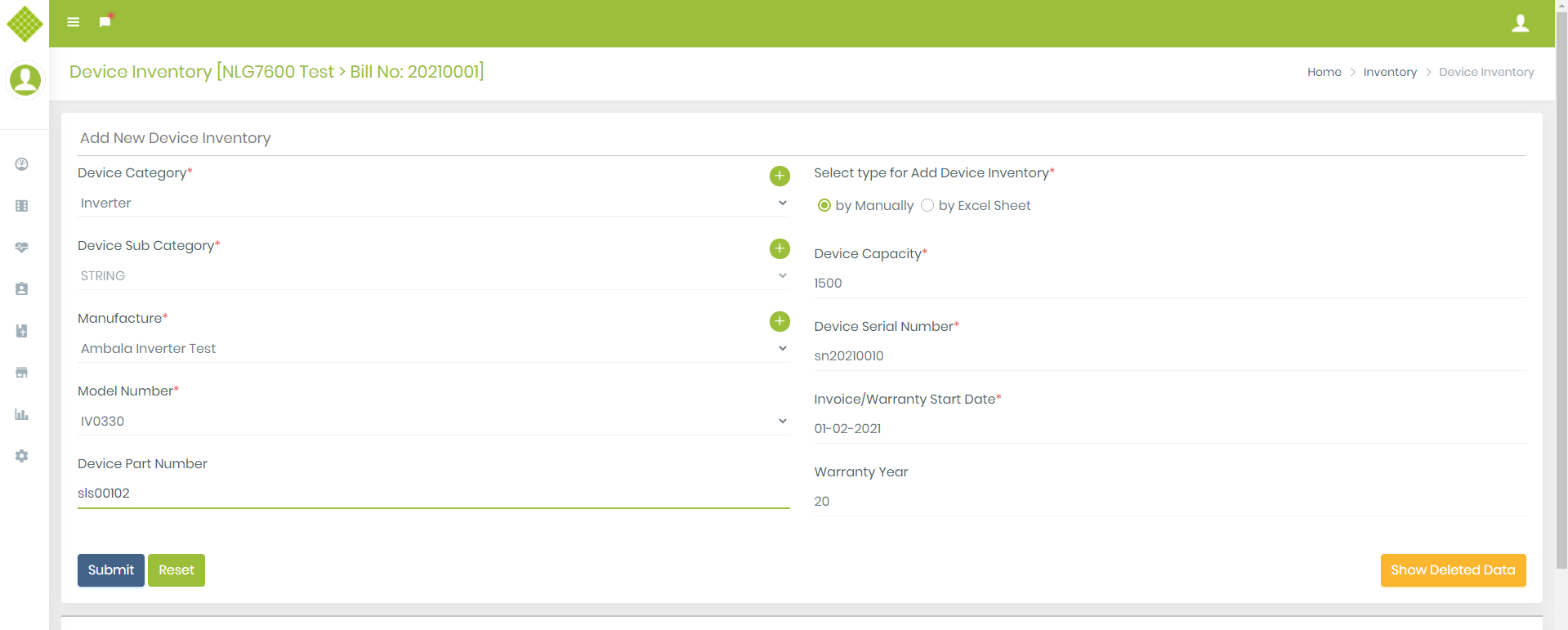Viewport: 1568px width, 630px height.
Task: Click the Add New Device Inventory heading
Action: (176, 138)
